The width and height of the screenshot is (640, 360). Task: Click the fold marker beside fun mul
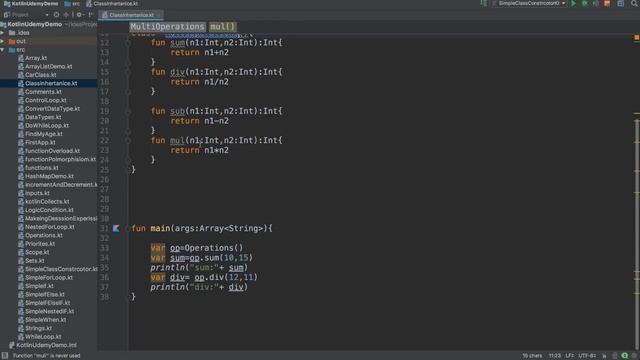pyautogui.click(x=128, y=140)
